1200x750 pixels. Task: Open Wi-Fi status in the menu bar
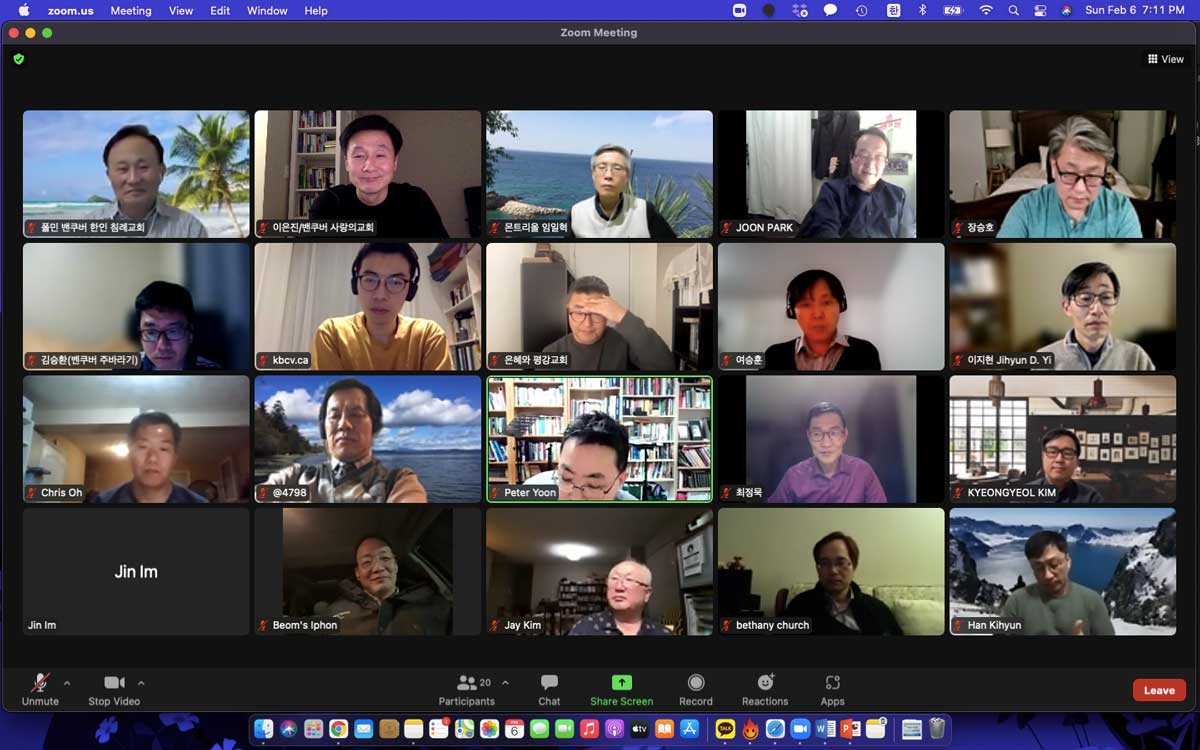coord(985,10)
